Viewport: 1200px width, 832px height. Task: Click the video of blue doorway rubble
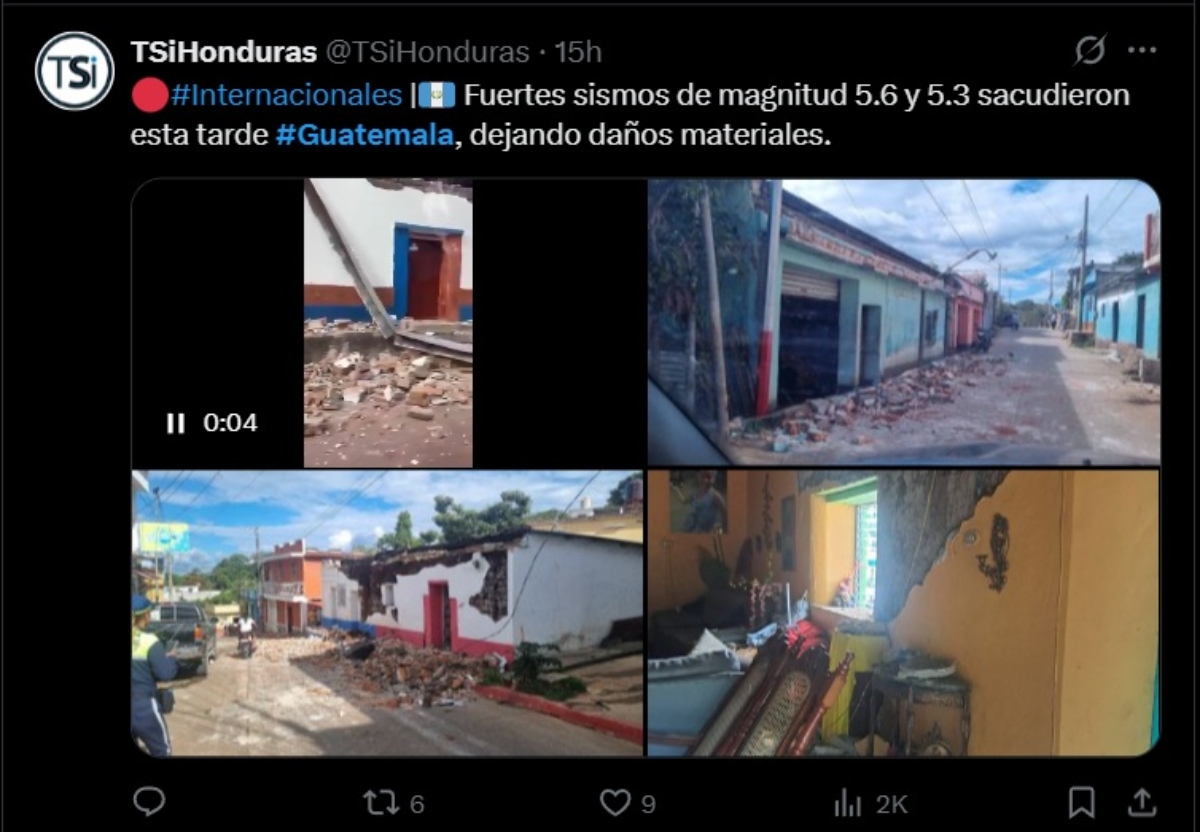pyautogui.click(x=388, y=323)
